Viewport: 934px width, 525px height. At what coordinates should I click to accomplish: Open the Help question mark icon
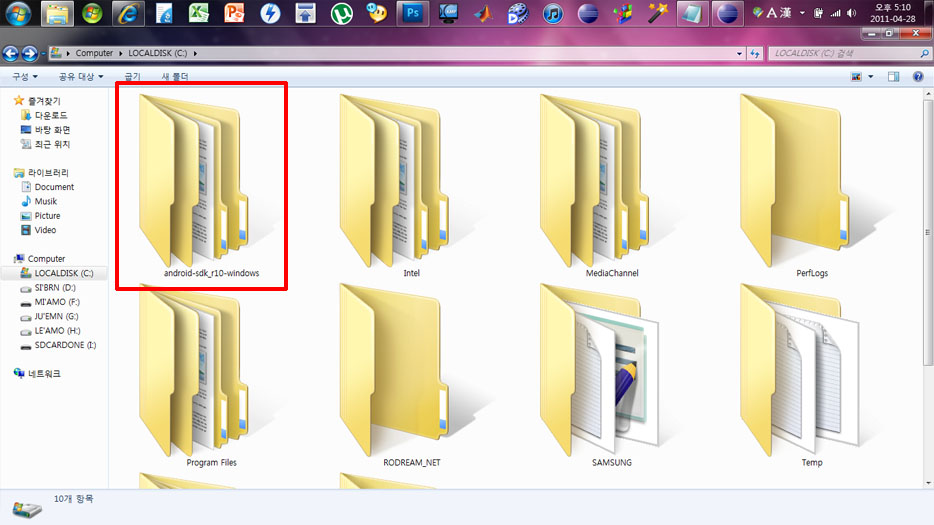click(918, 76)
